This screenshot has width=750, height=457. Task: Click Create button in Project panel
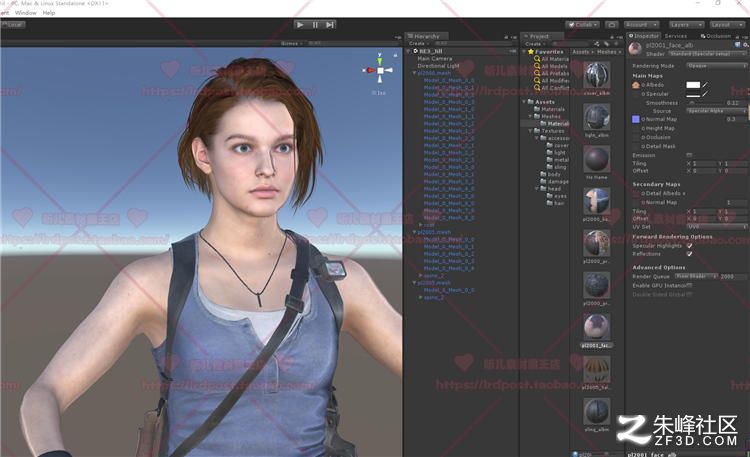[x=533, y=44]
